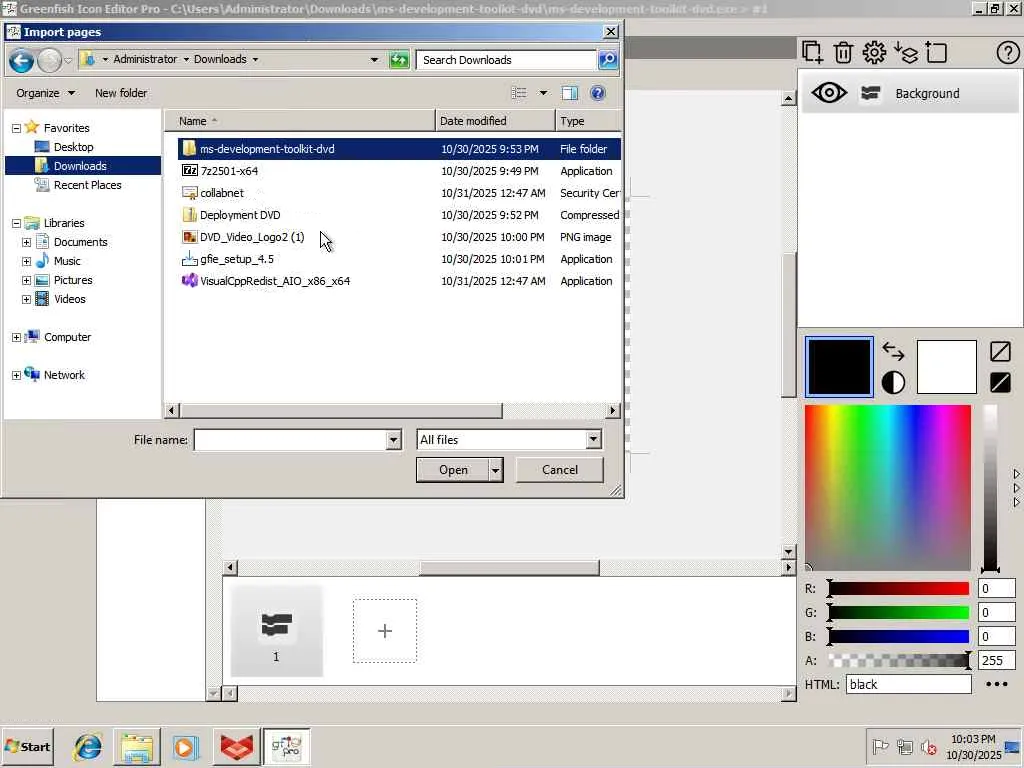Click the R value input box
Image resolution: width=1024 pixels, height=768 pixels.
click(x=996, y=588)
